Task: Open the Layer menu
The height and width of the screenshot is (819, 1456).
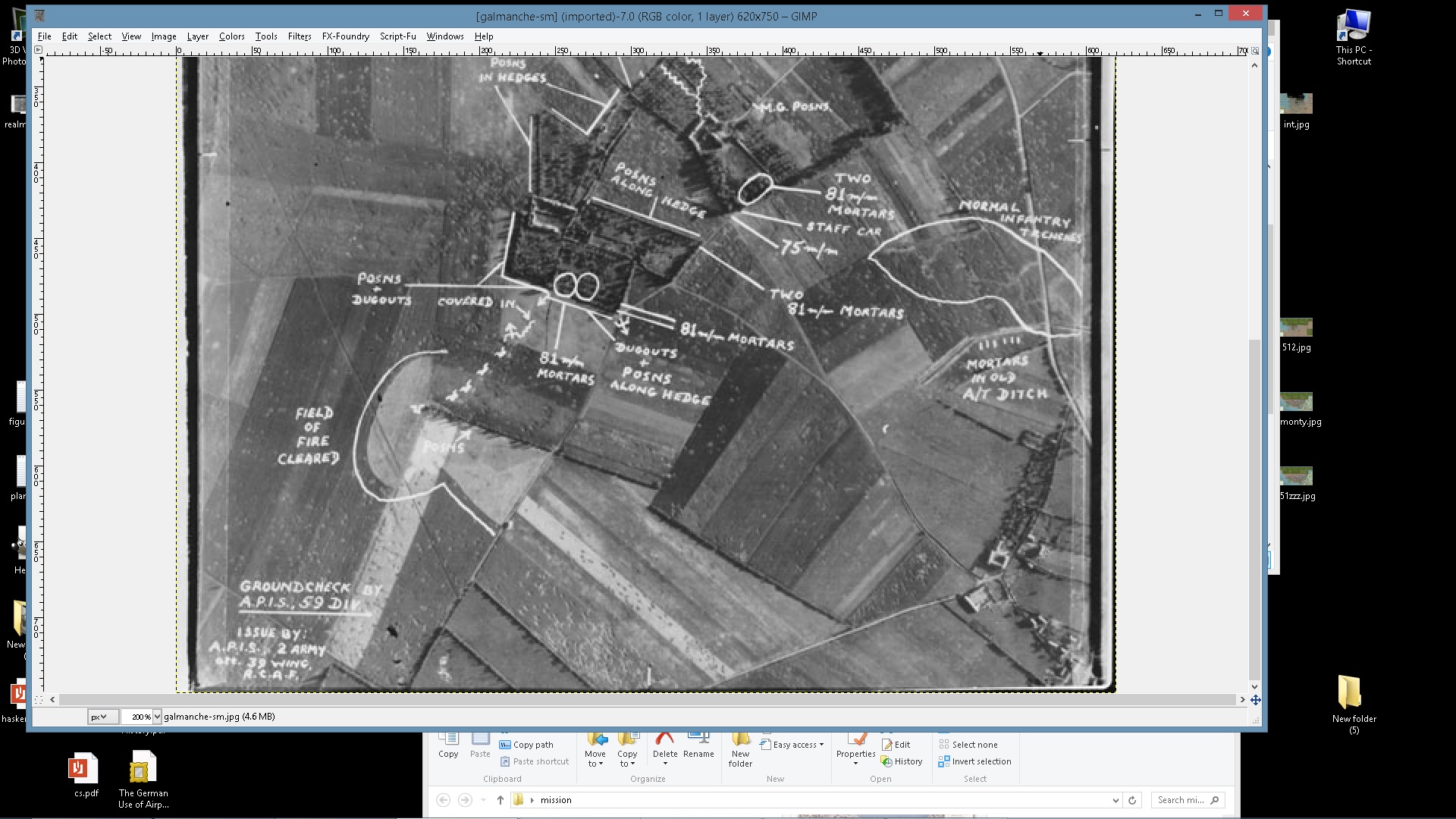Action: pyautogui.click(x=198, y=36)
